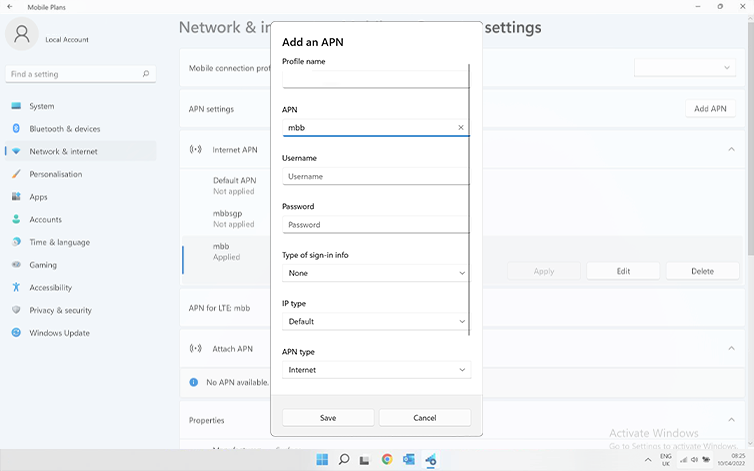Save the new APN profile
The height and width of the screenshot is (471, 754).
pos(328,418)
